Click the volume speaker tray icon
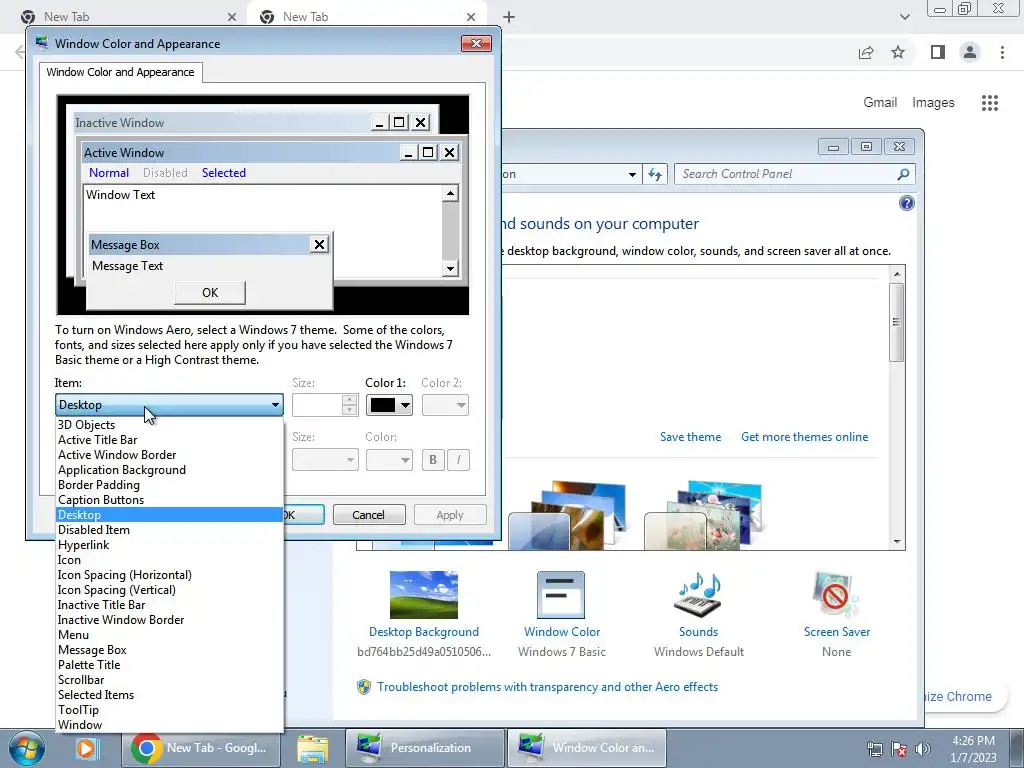This screenshot has height=768, width=1024. [922, 748]
